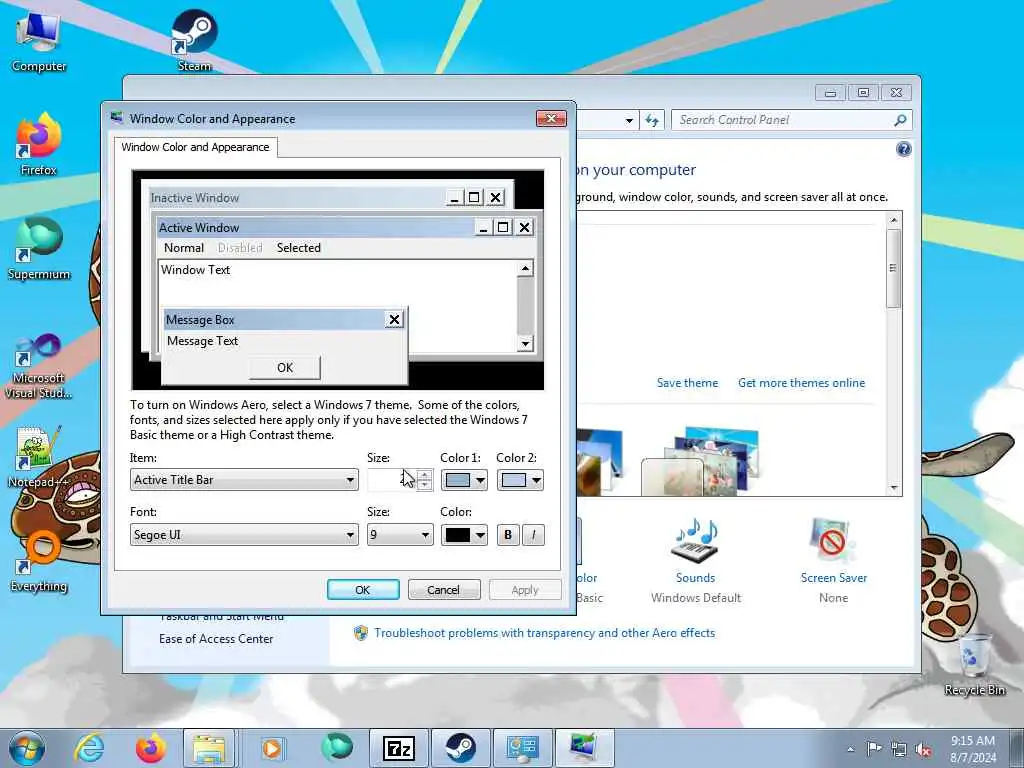Click the themes list scroll up arrow
This screenshot has height=768, width=1024.
pos(894,220)
